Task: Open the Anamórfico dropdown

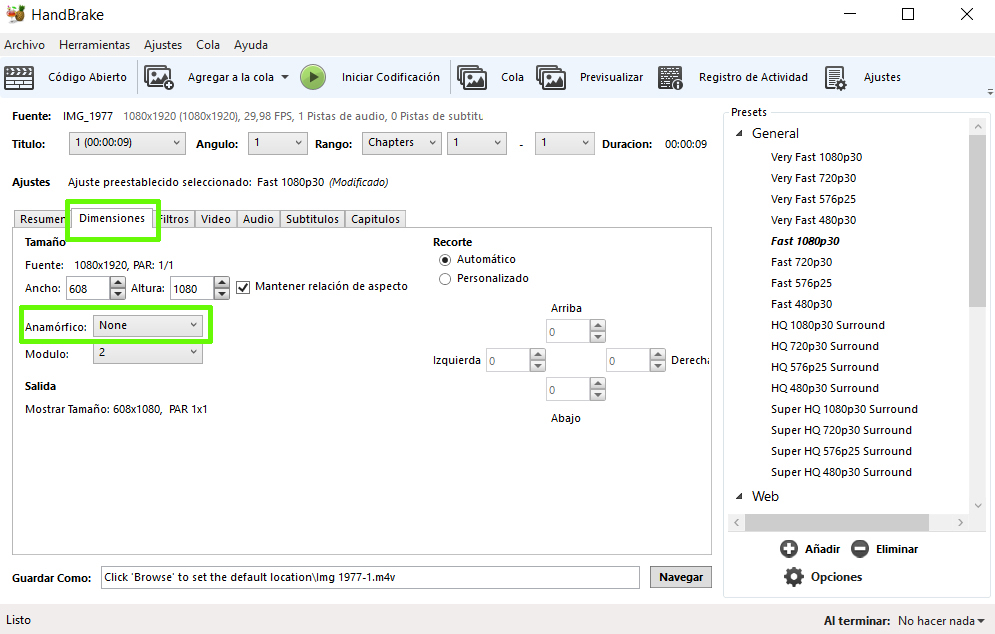Action: 147,325
